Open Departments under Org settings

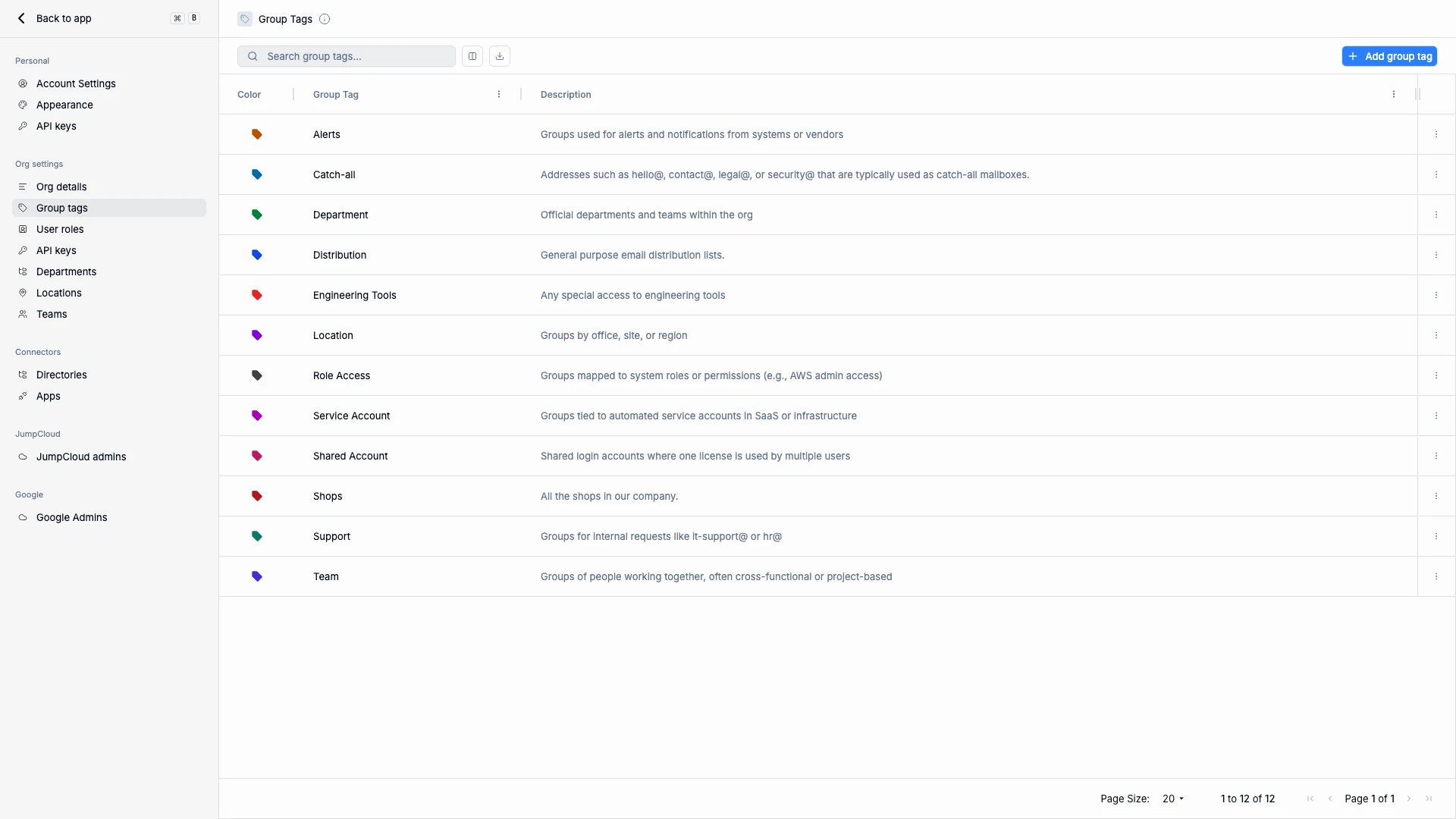coord(66,271)
